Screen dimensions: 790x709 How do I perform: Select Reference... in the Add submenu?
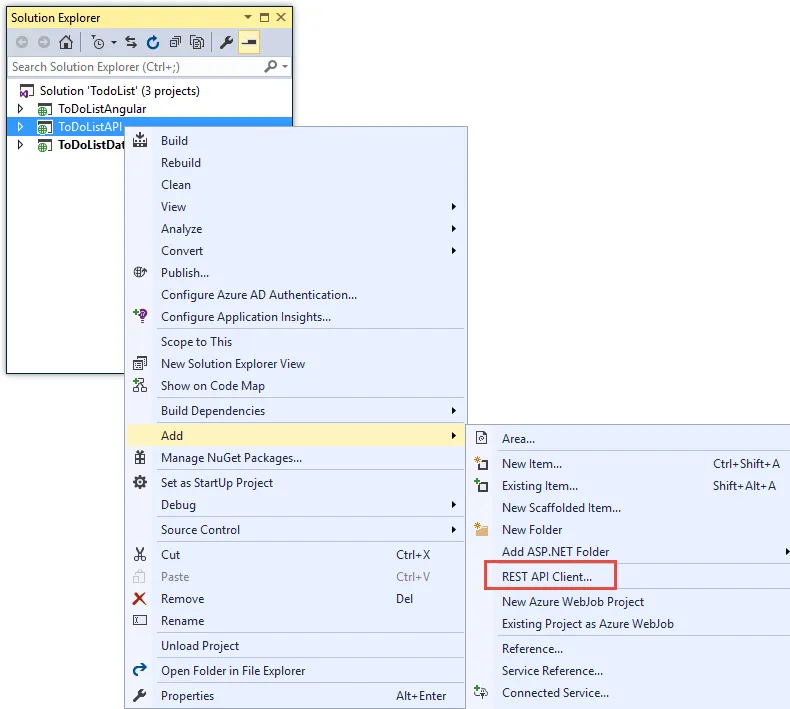point(532,649)
